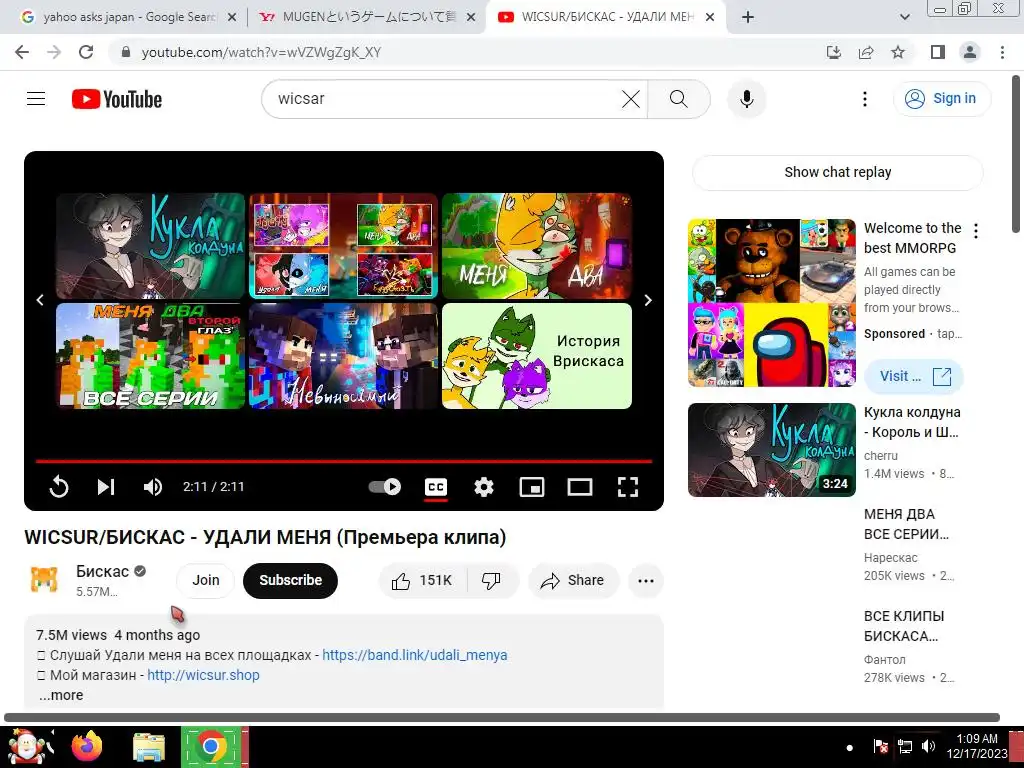This screenshot has height=768, width=1024.
Task: Open the tab search dropdown chevron
Action: click(904, 18)
